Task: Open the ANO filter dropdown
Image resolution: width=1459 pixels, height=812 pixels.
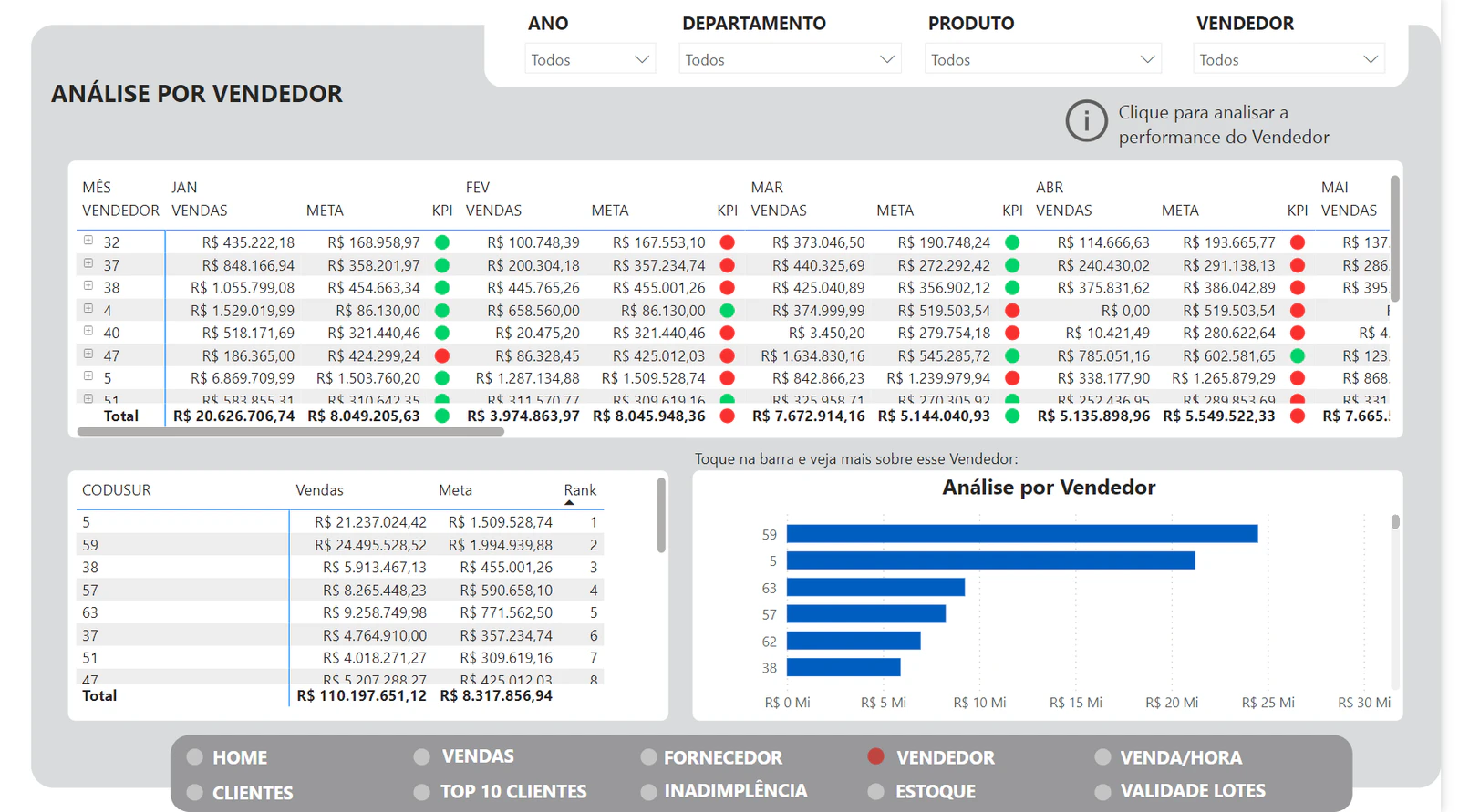Action: [x=590, y=59]
